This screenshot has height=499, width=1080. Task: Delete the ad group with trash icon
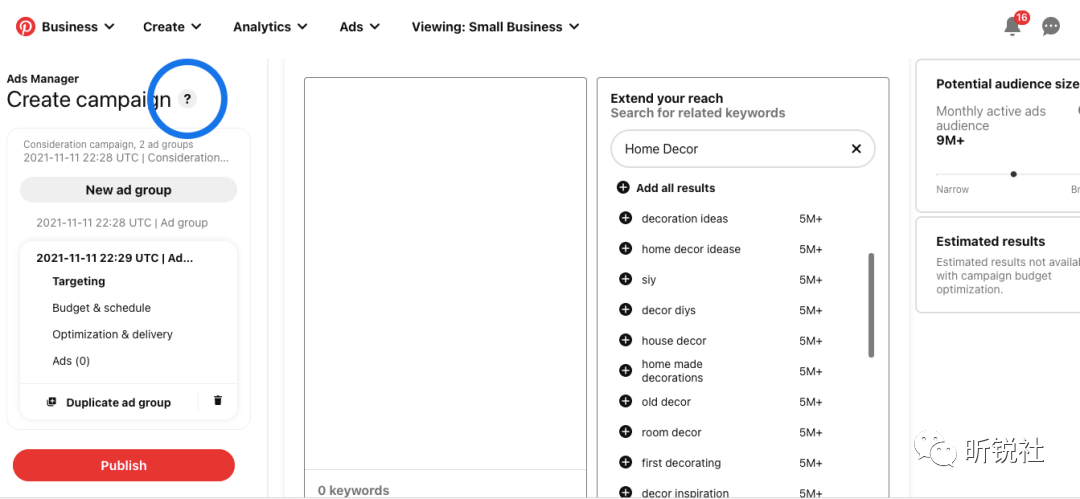coord(218,401)
